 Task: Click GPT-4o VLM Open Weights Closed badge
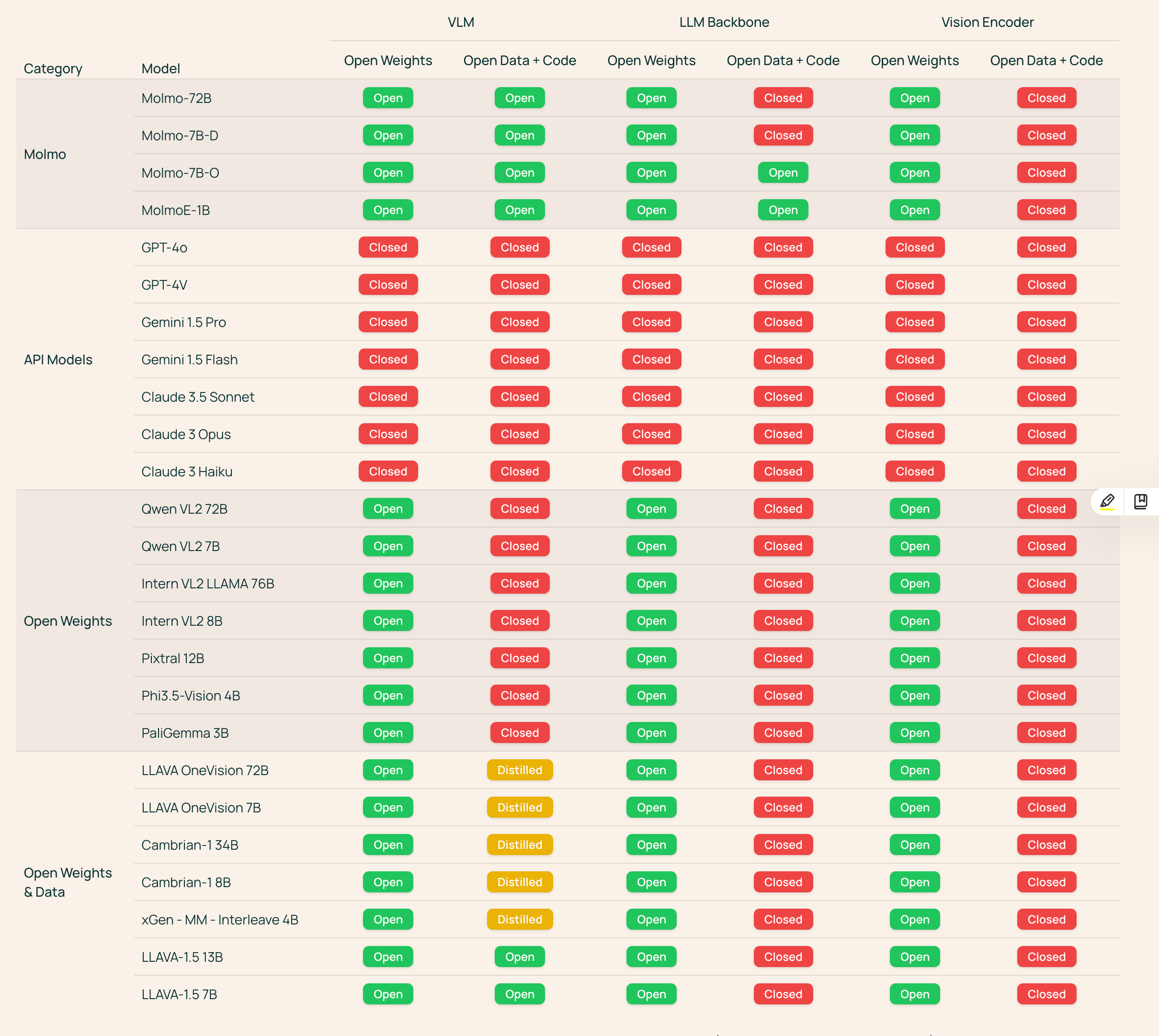tap(388, 248)
